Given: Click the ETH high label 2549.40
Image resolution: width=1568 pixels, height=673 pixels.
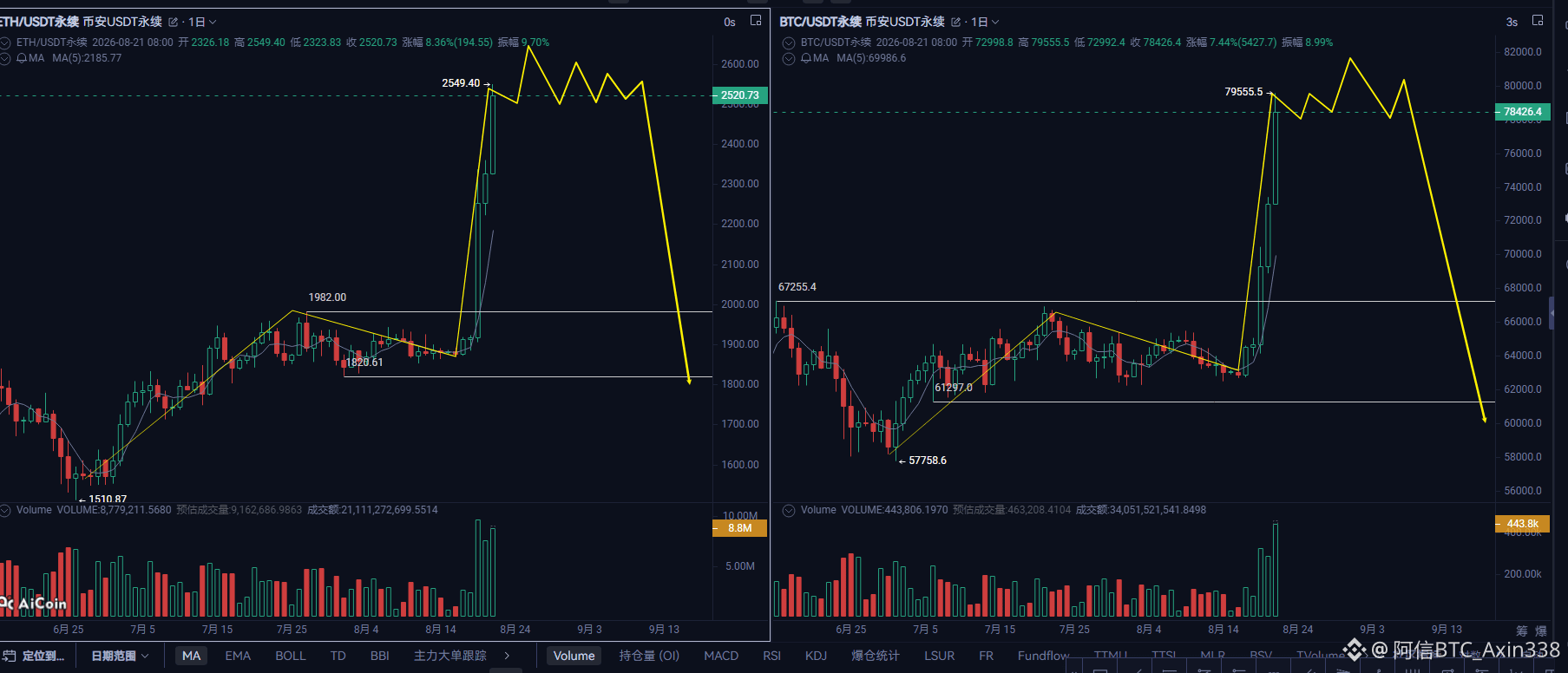Looking at the screenshot, I should tap(461, 83).
